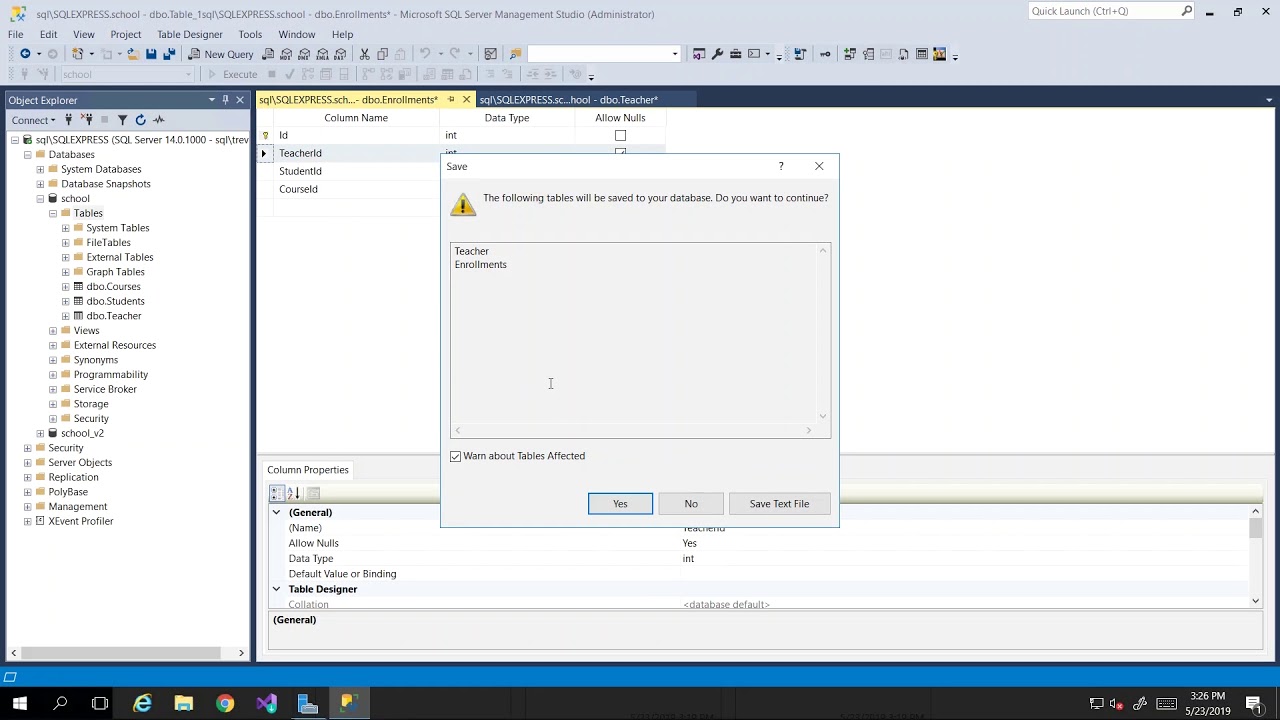Switch to the dbo.Teacher* document tab
The height and width of the screenshot is (720, 1280).
coord(568,100)
